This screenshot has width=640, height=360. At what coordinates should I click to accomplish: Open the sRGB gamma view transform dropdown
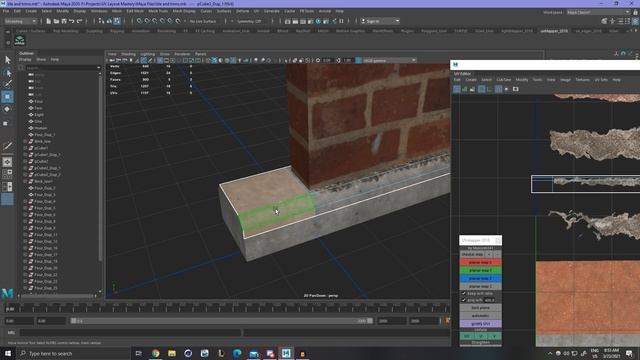click(389, 60)
